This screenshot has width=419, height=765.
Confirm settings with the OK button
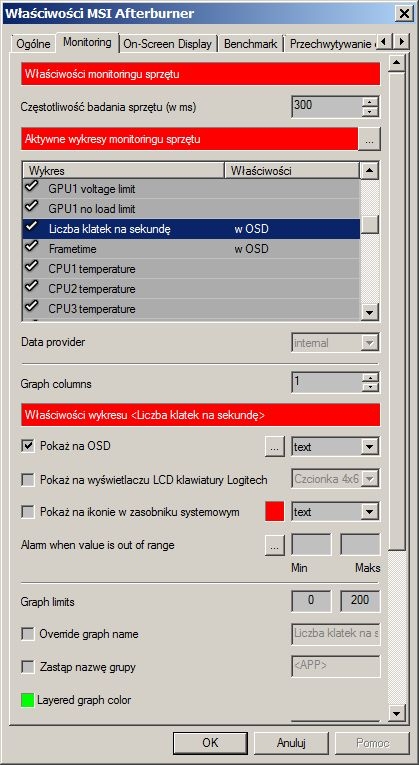pos(210,743)
